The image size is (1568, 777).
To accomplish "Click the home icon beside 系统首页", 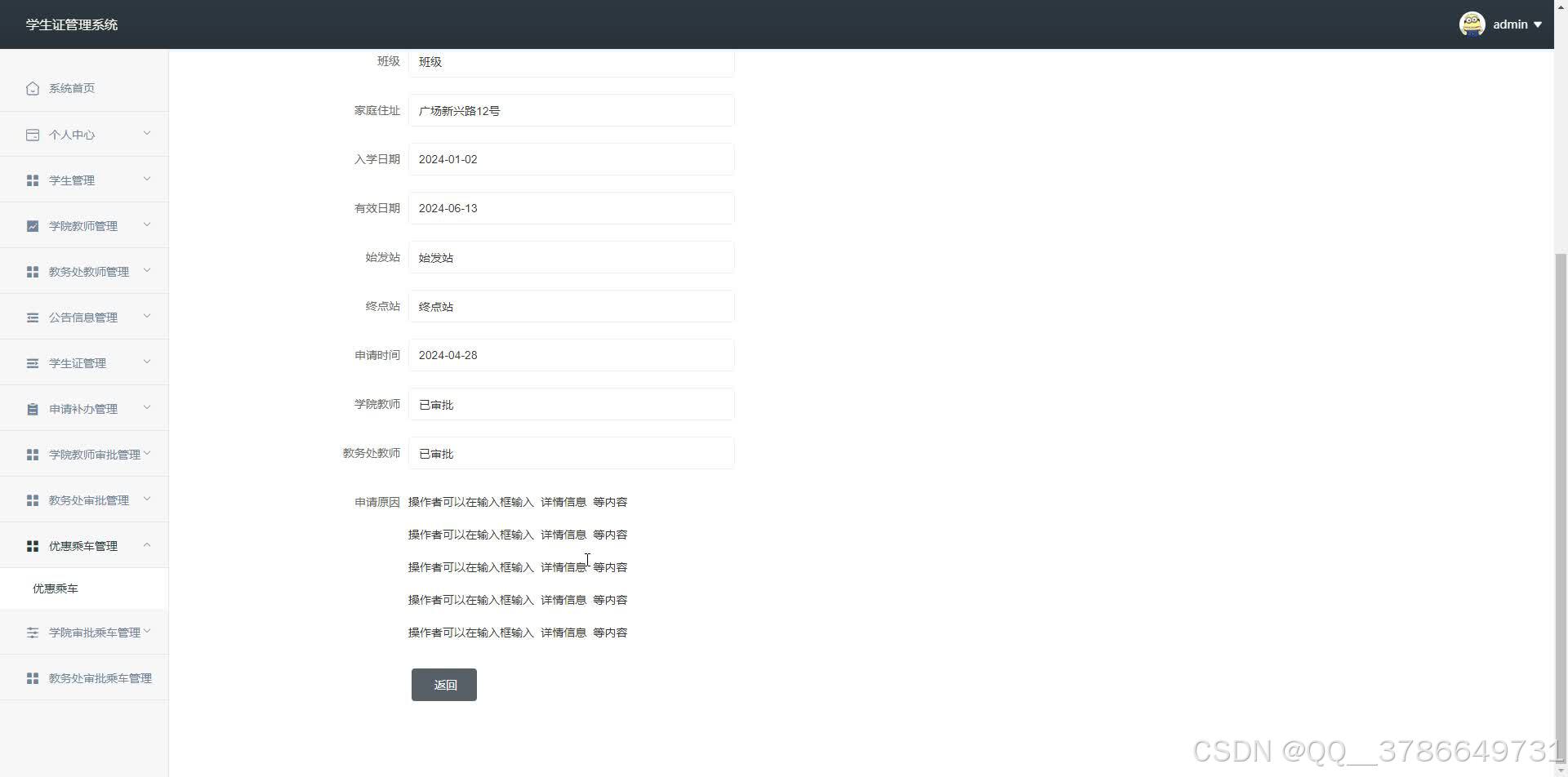I will [33, 88].
